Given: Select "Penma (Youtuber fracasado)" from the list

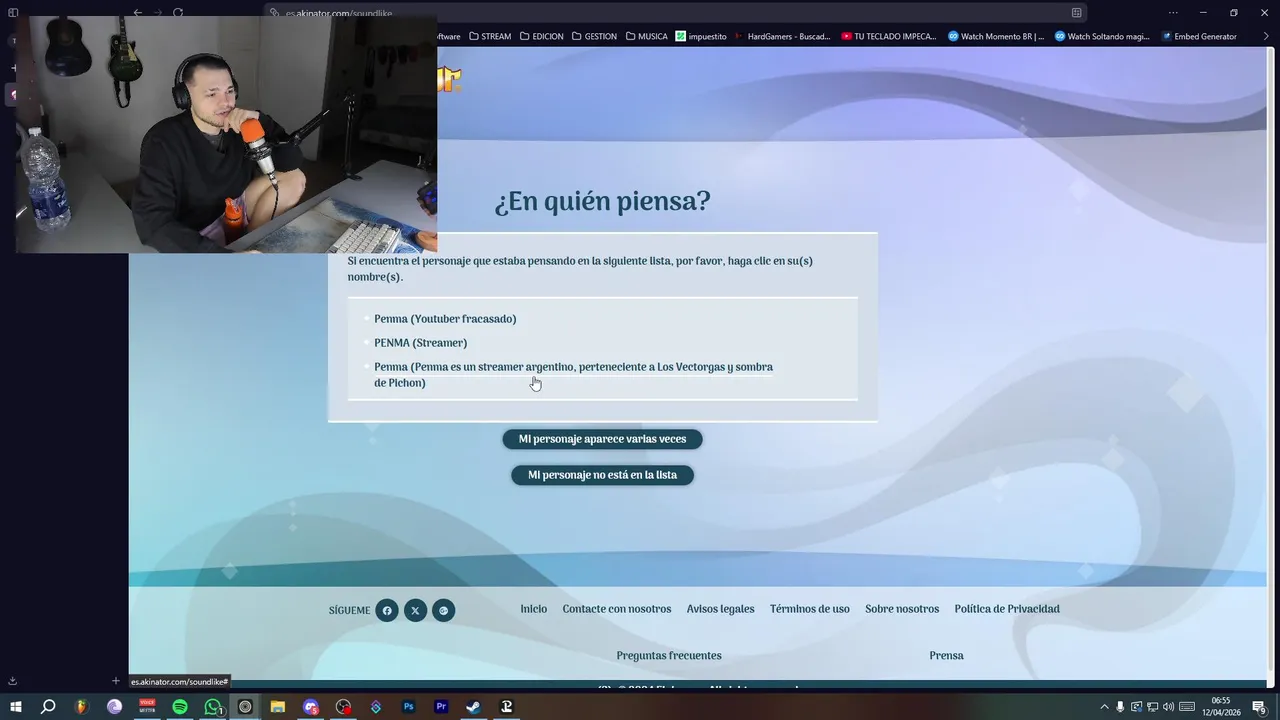Looking at the screenshot, I should [445, 319].
